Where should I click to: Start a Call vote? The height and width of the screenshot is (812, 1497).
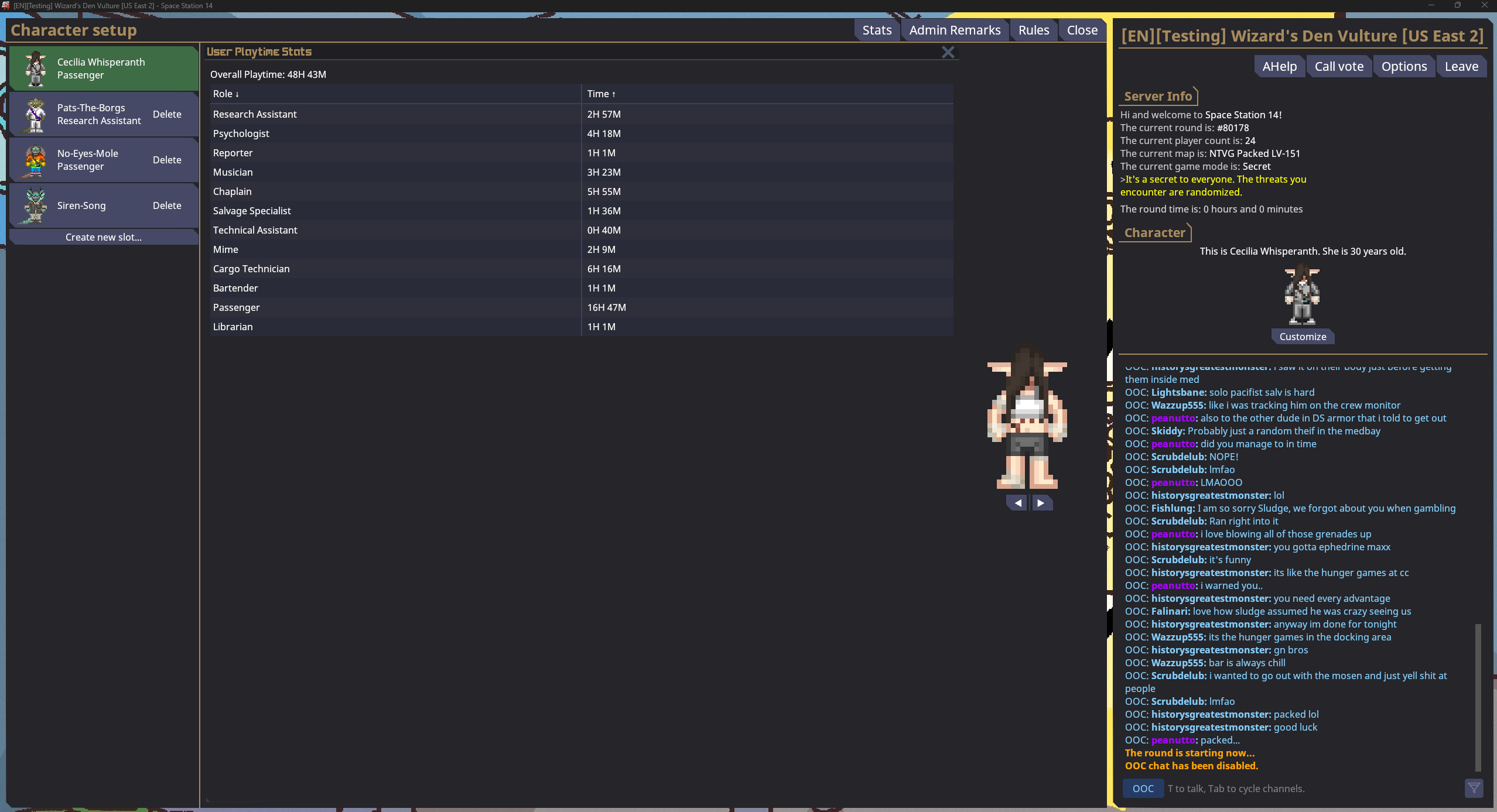click(x=1339, y=66)
